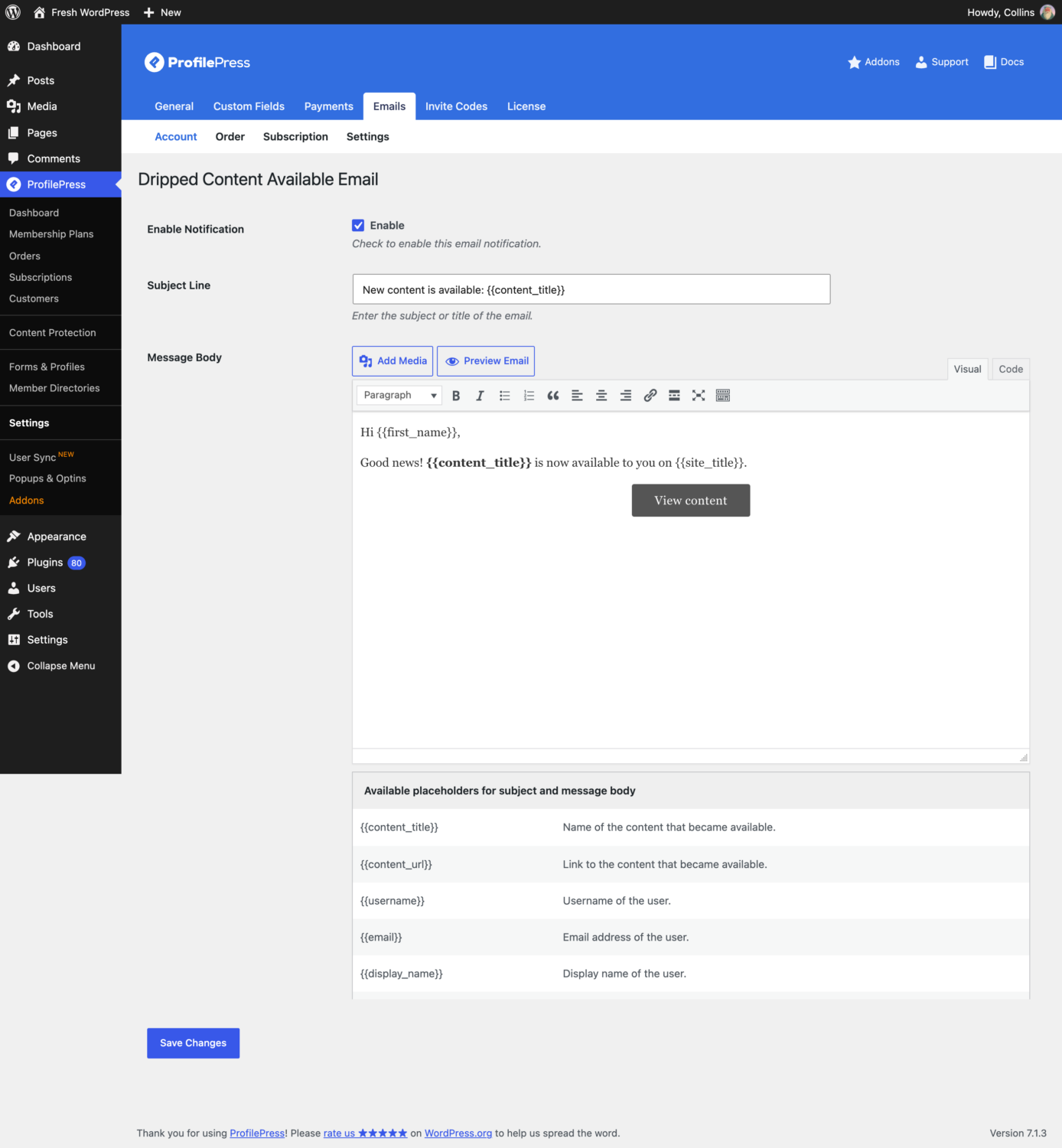Open the Paragraph format dropdown
Viewport: 1062px width, 1148px height.
399,396
